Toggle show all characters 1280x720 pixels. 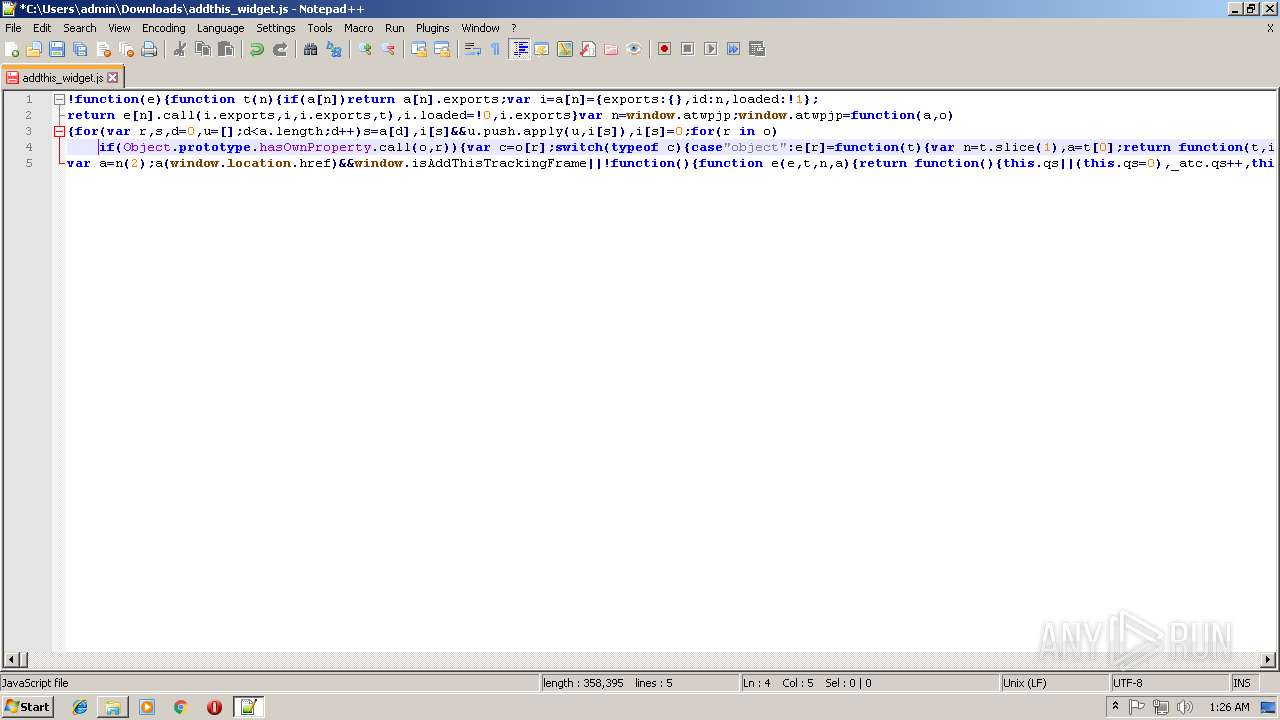tap(496, 49)
